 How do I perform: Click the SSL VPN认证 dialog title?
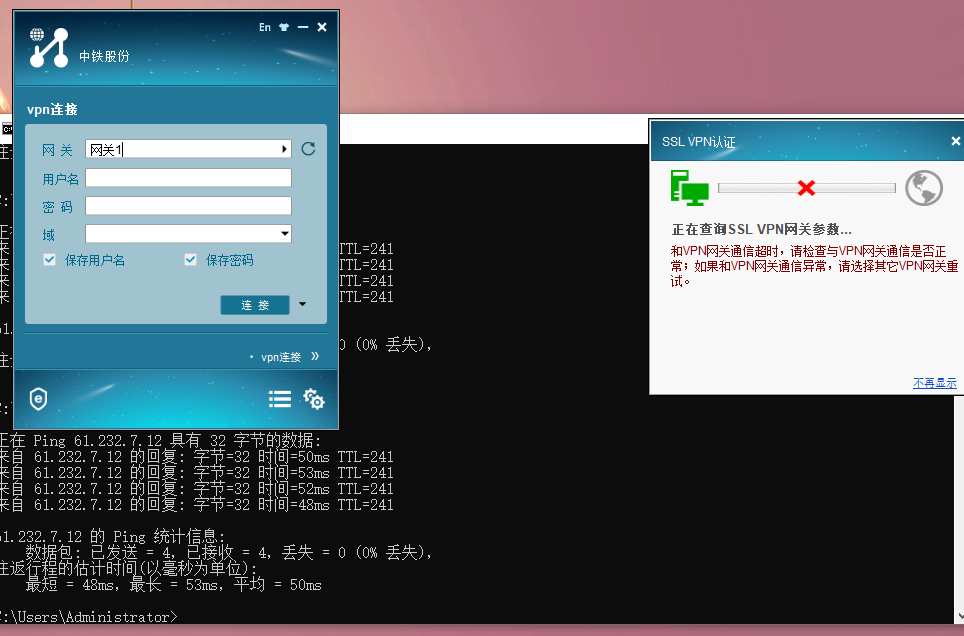(x=698, y=141)
